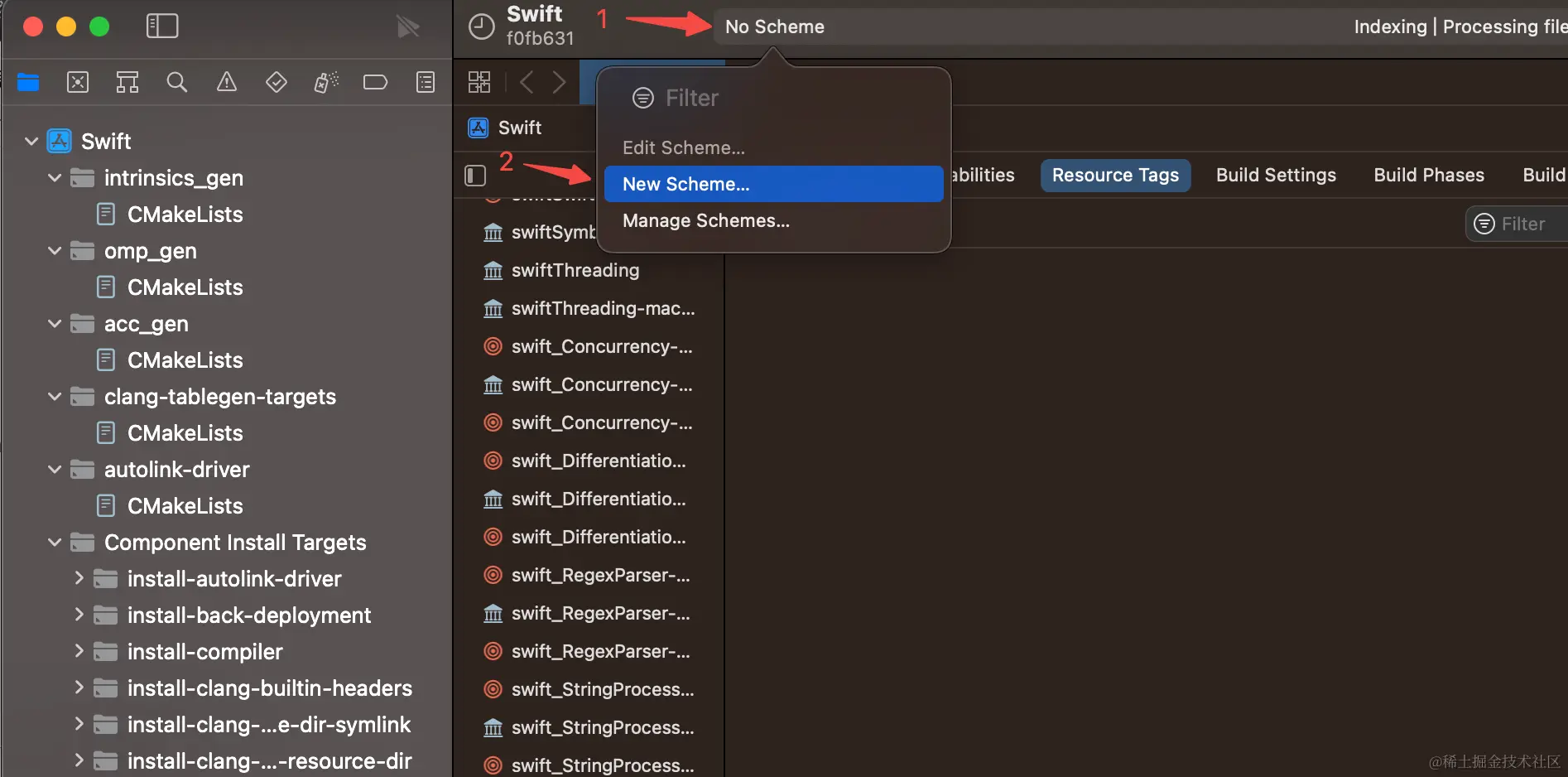Image resolution: width=1568 pixels, height=777 pixels.
Task: Expand the install-autolink-driver folder
Action: [79, 578]
